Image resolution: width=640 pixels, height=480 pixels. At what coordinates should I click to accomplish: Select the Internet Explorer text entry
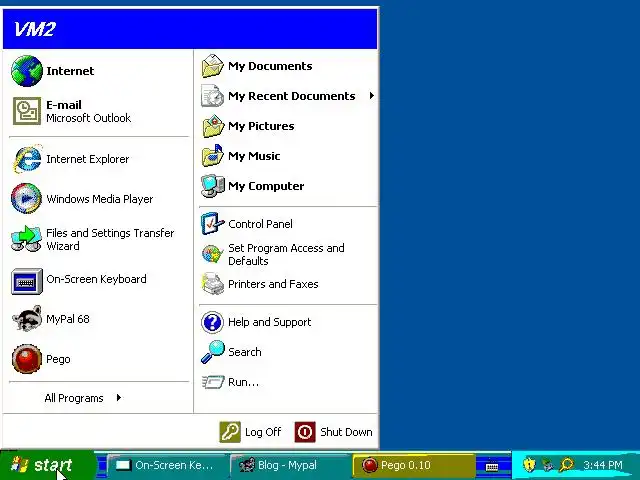(x=88, y=159)
